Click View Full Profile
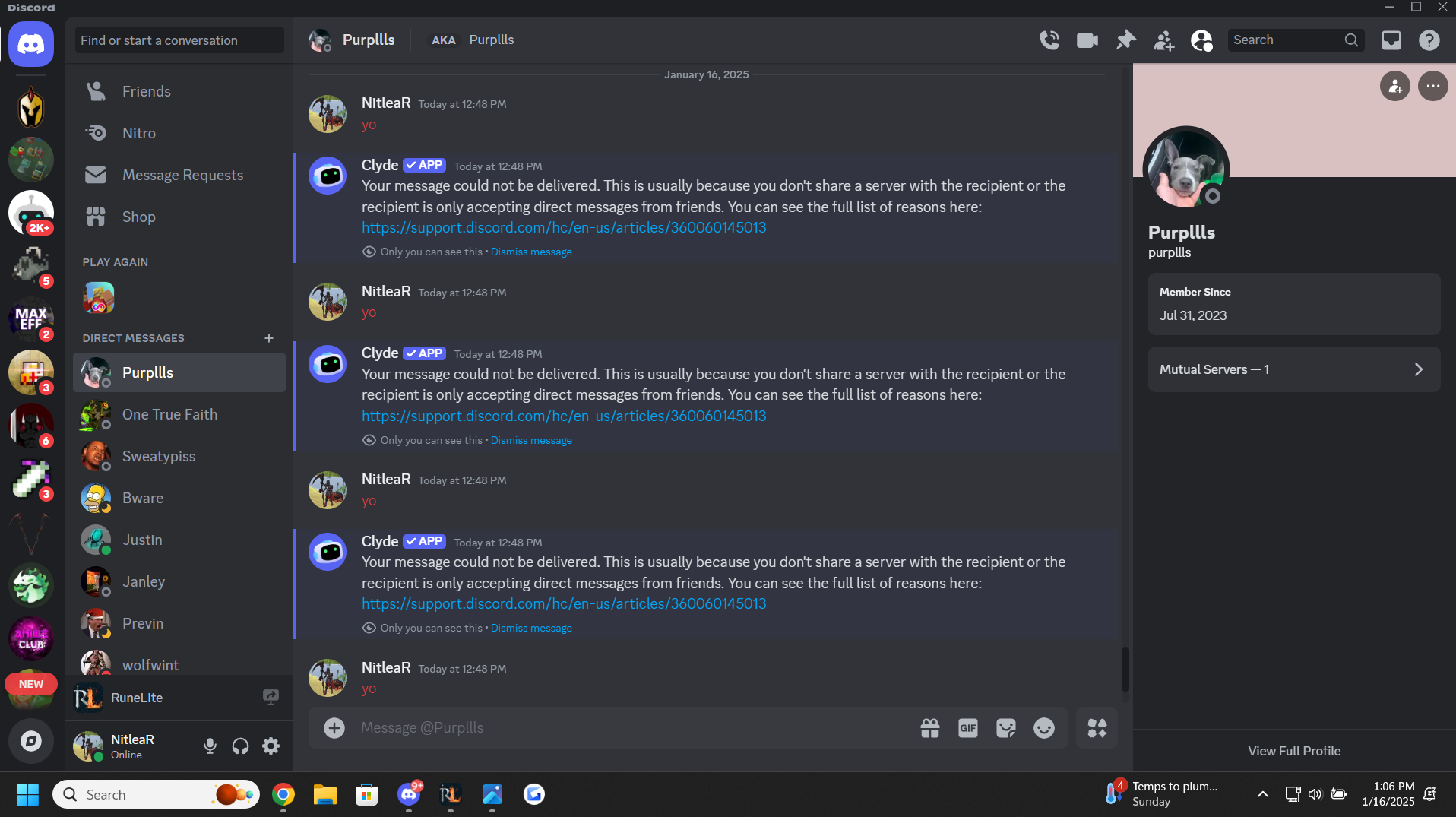 click(1294, 751)
